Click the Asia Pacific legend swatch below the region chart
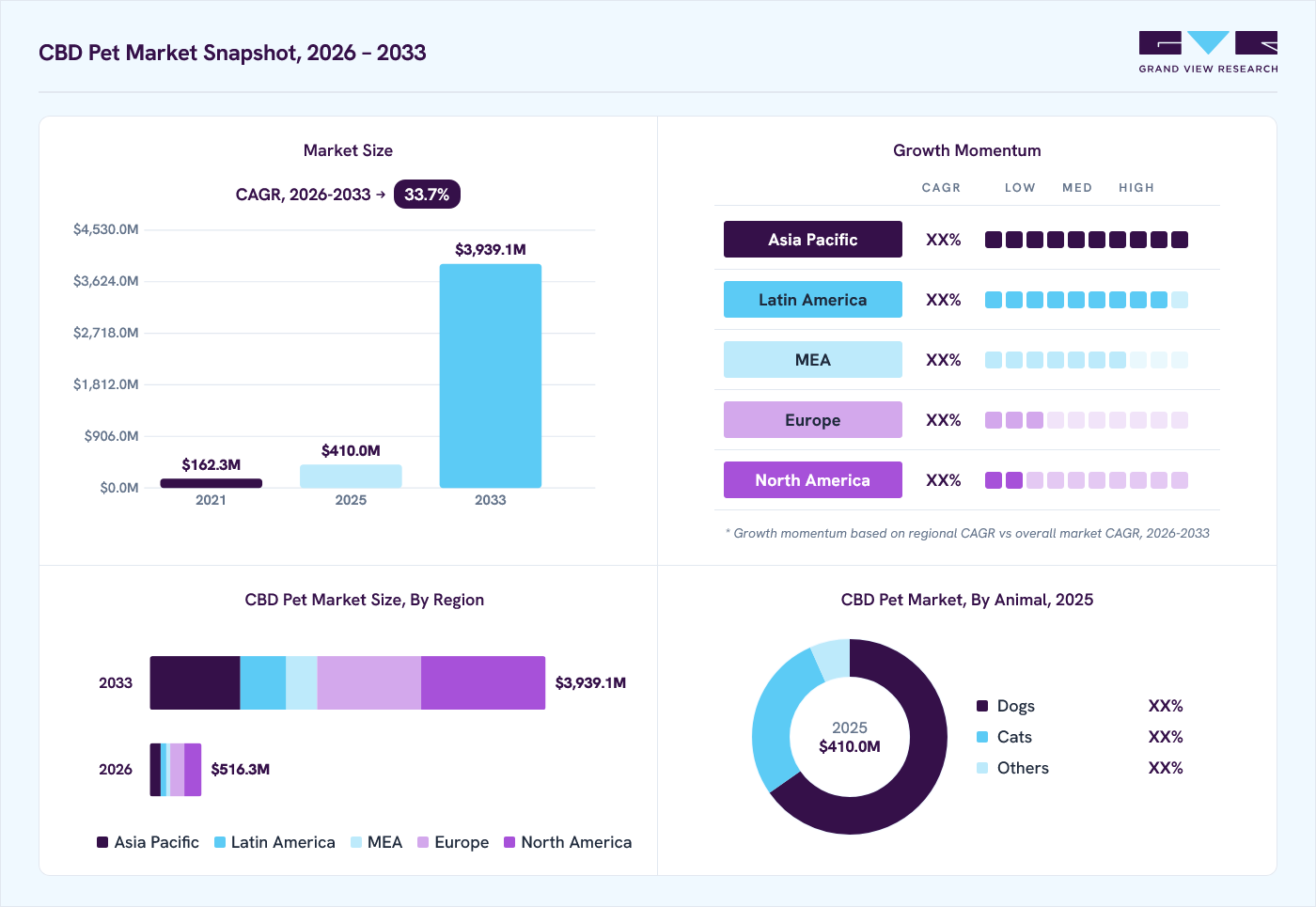 pos(102,842)
